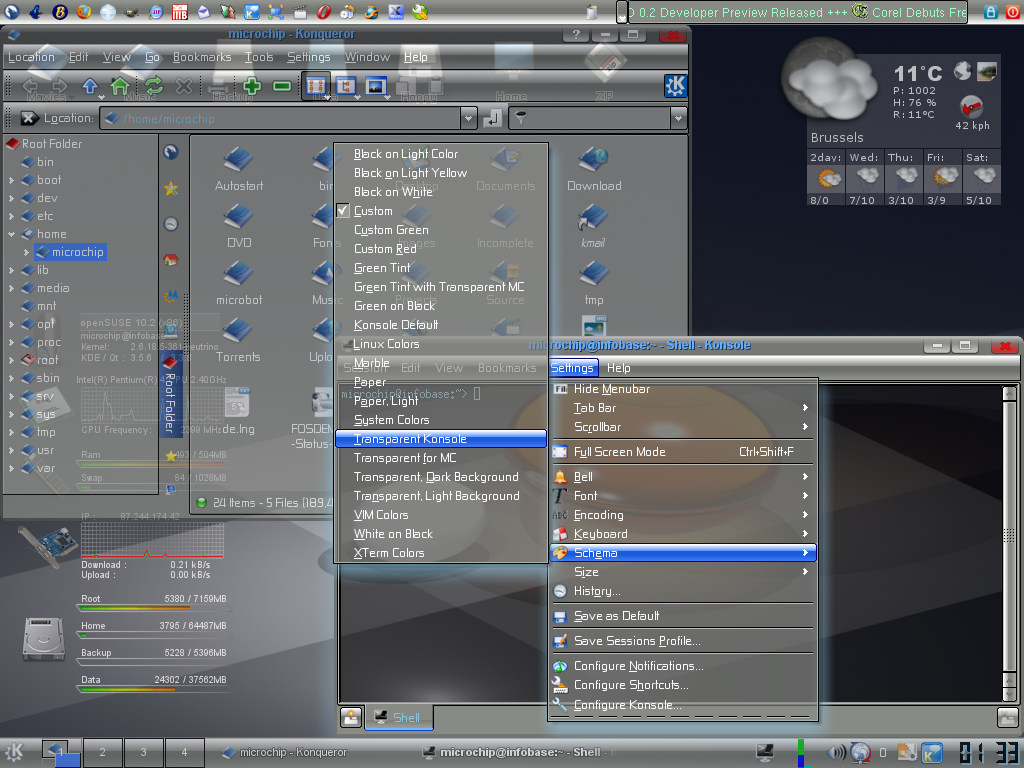Clear the Konqueror location bar
This screenshot has width=1024, height=768.
coord(29,118)
